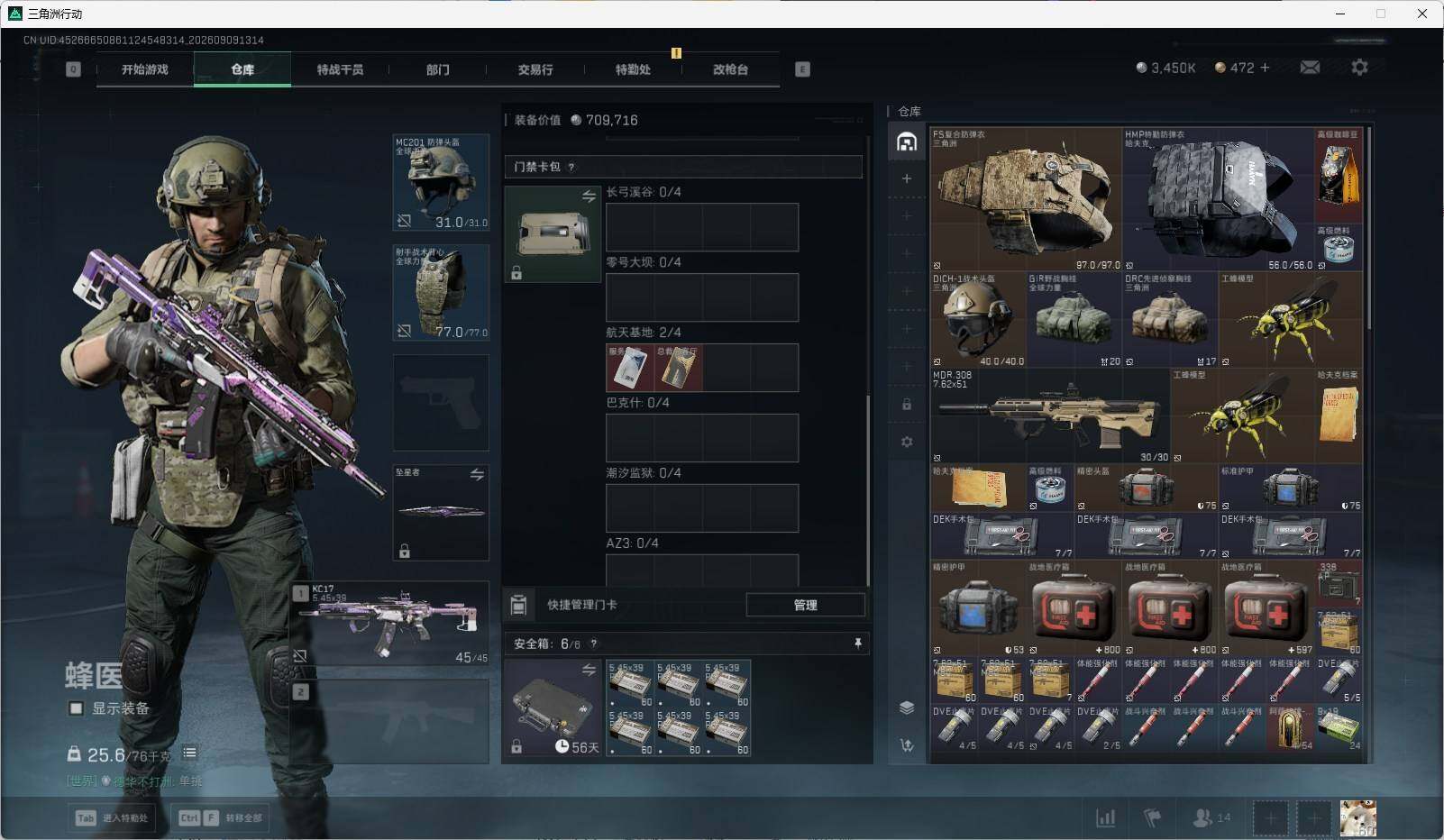Select the HMP特勤防弹衣 armor item
The width and height of the screenshot is (1444, 840).
[1219, 199]
